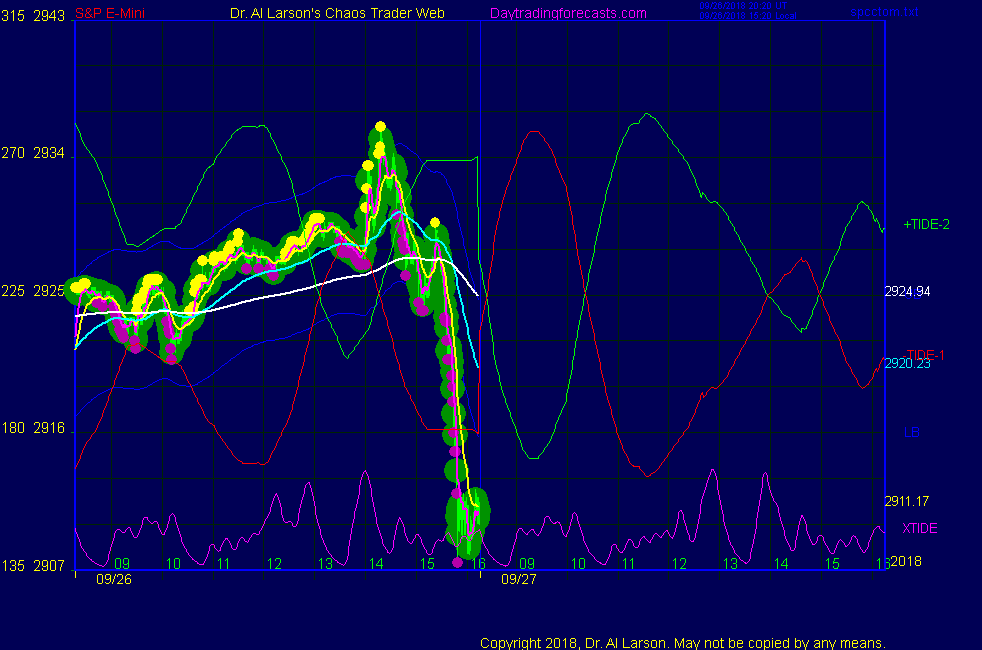The image size is (982, 650).
Task: Click the 2916 price level on left axis
Action: pyautogui.click(x=49, y=428)
